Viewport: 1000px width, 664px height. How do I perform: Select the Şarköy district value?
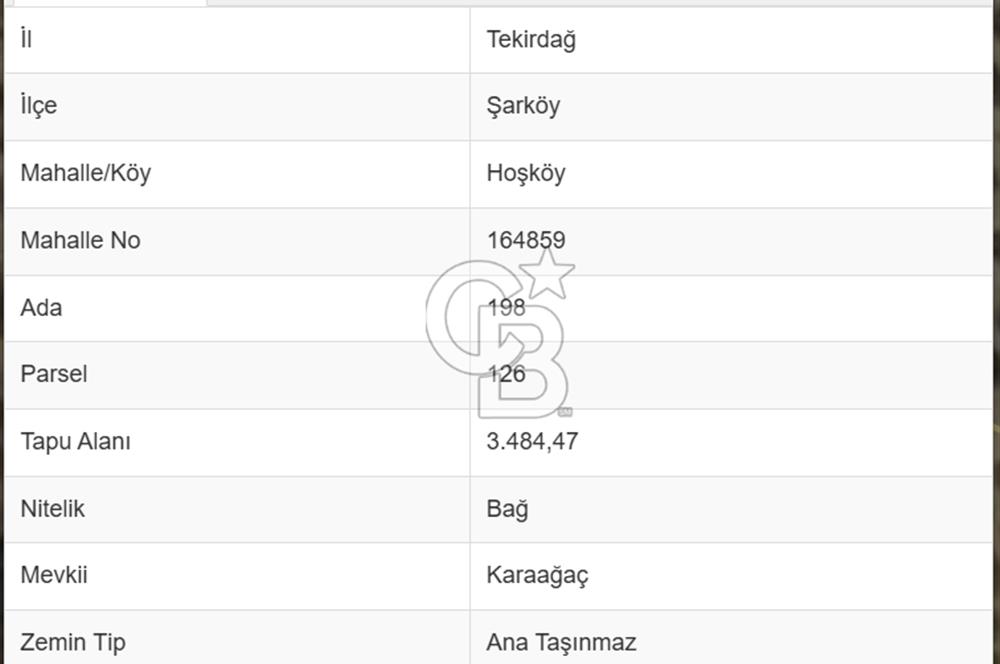tap(523, 106)
